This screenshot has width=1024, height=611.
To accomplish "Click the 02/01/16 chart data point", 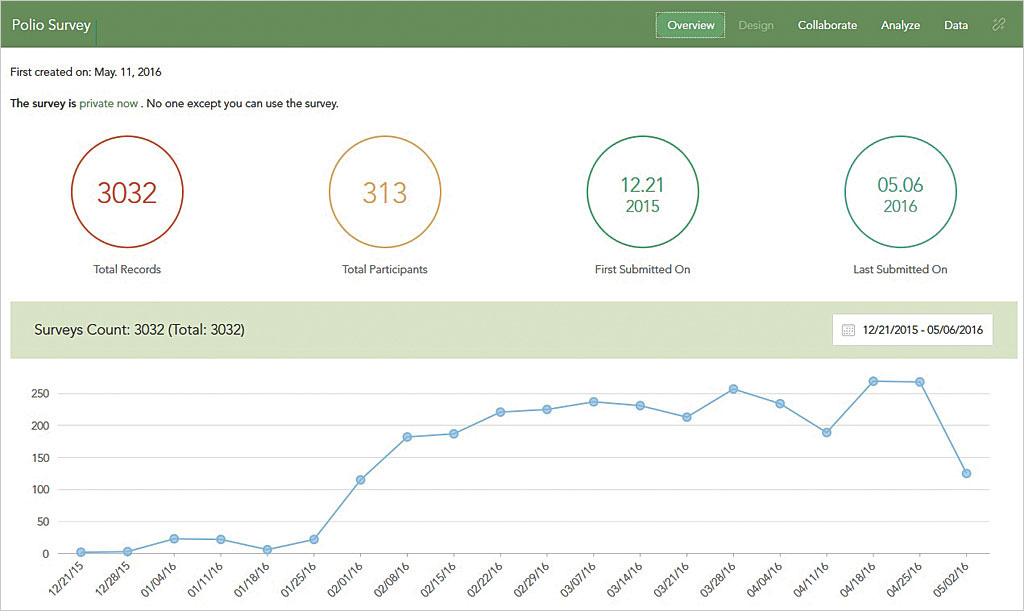I will pos(360,480).
